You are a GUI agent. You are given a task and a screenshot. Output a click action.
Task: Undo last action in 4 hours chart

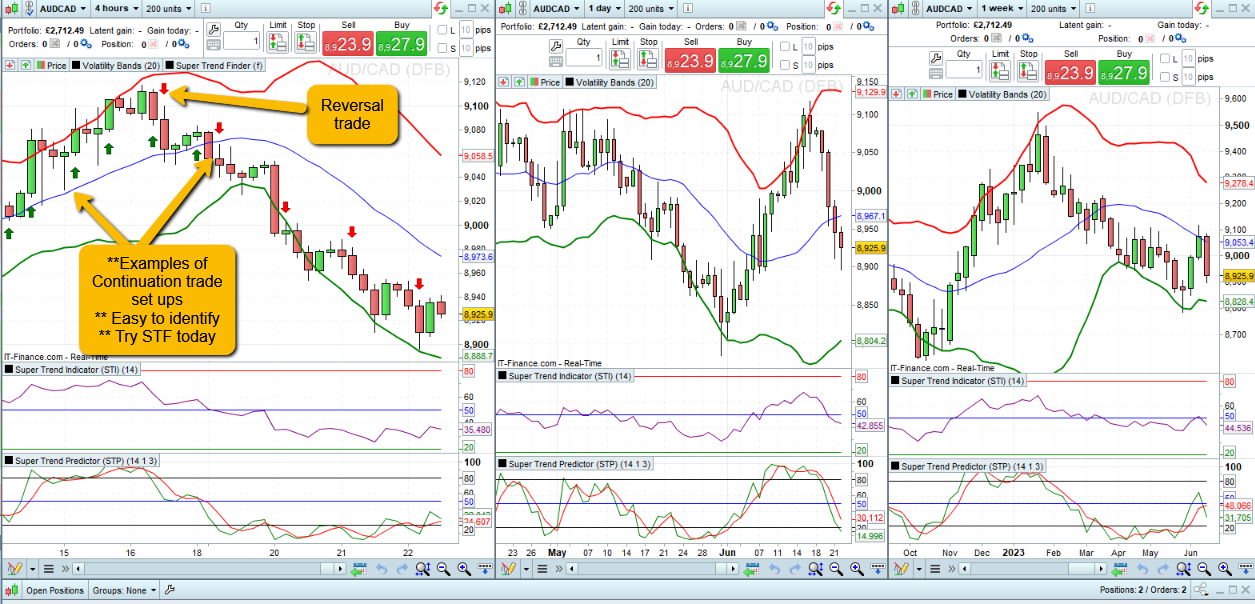pyautogui.click(x=380, y=569)
